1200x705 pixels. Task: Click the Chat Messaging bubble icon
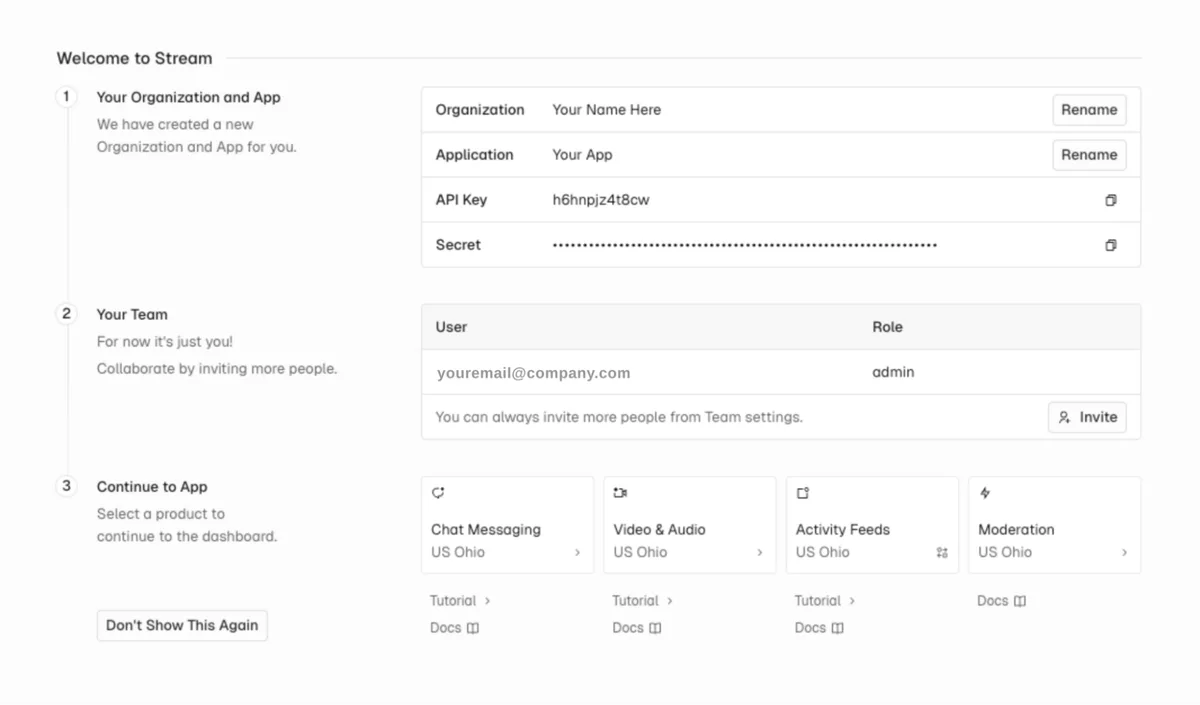(x=438, y=493)
